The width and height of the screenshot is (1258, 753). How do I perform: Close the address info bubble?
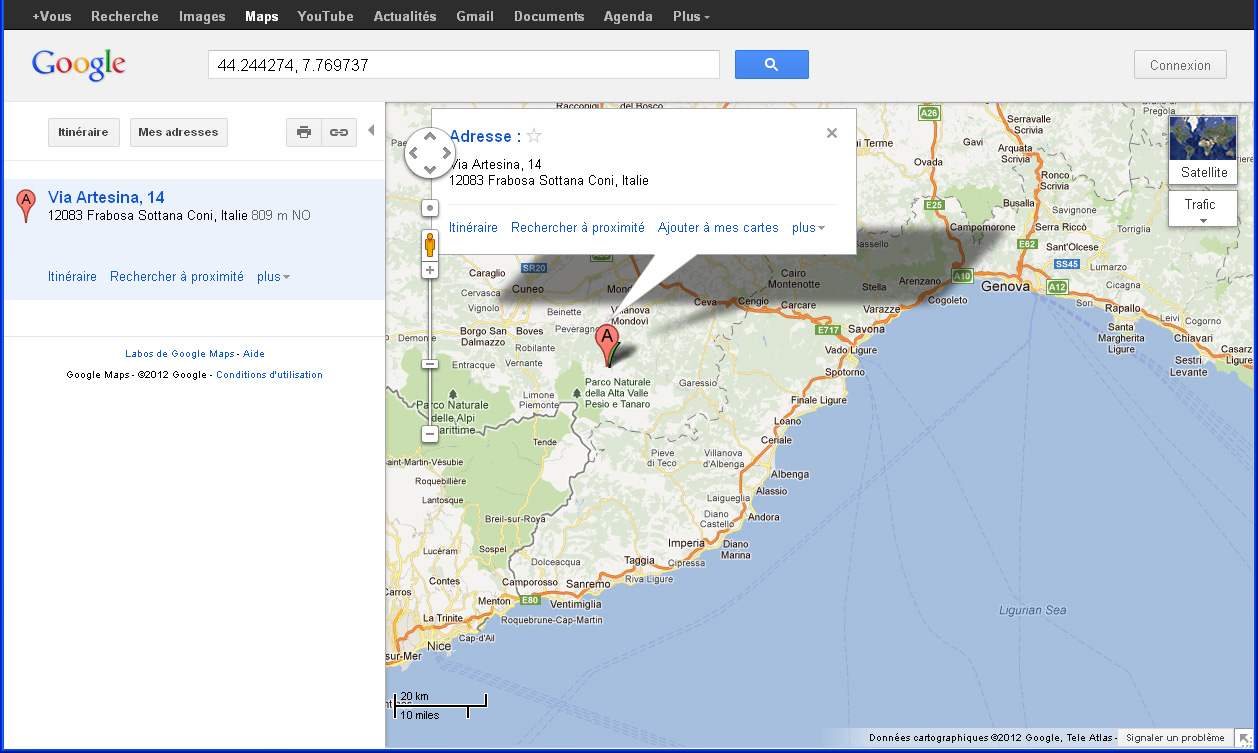click(832, 133)
